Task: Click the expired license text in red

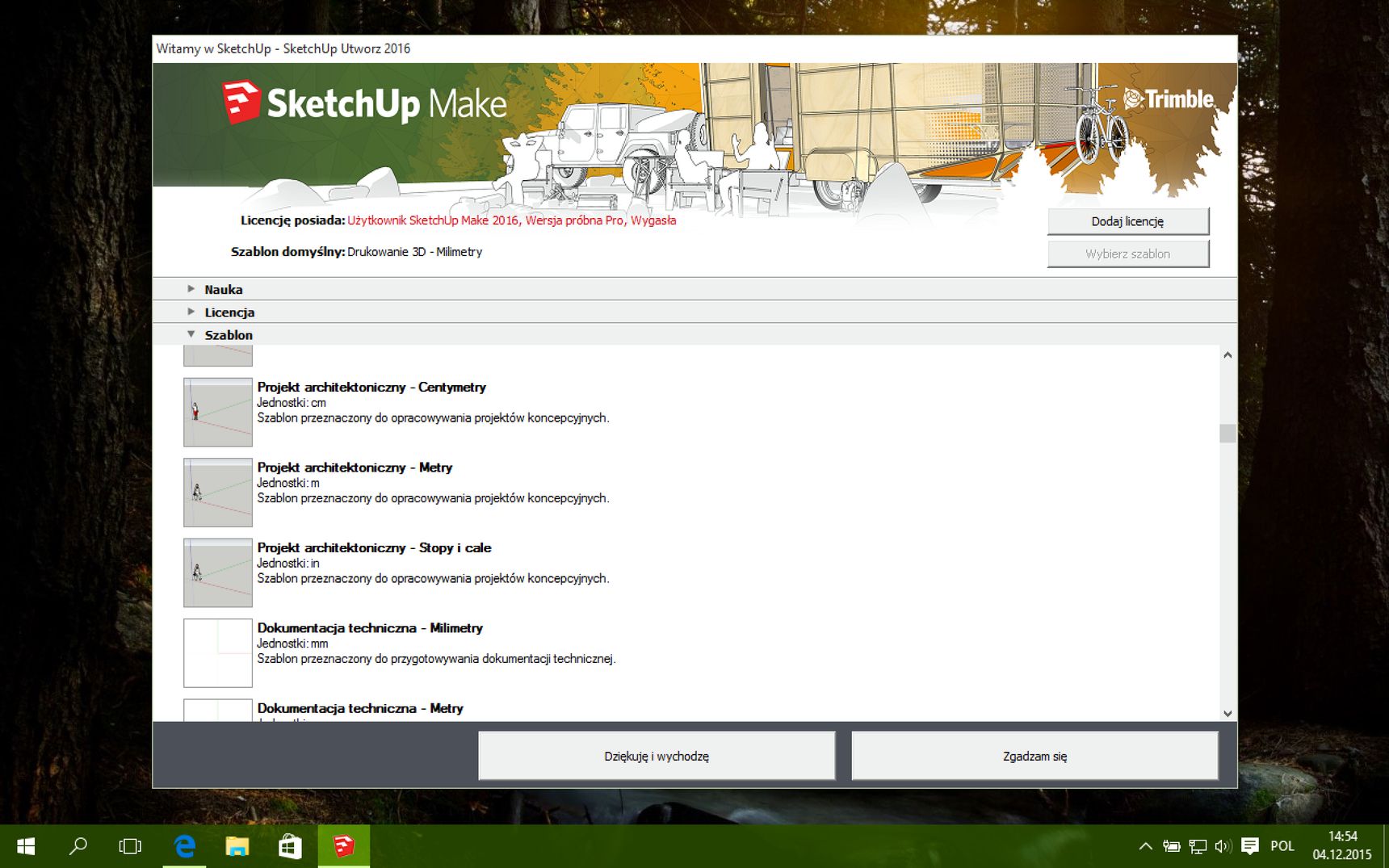Action: [x=512, y=220]
